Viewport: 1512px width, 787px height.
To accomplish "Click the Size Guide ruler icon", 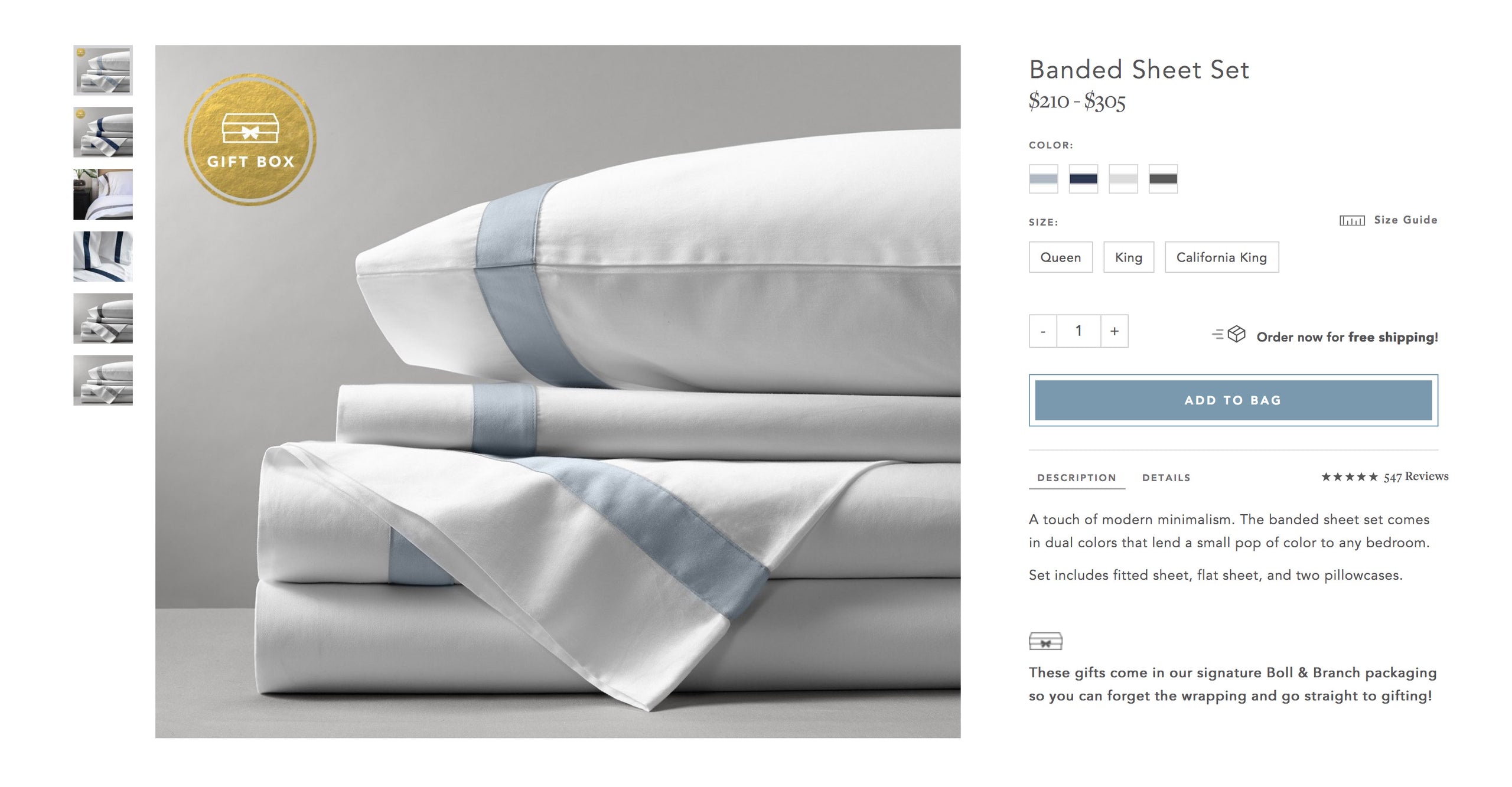I will tap(1351, 220).
